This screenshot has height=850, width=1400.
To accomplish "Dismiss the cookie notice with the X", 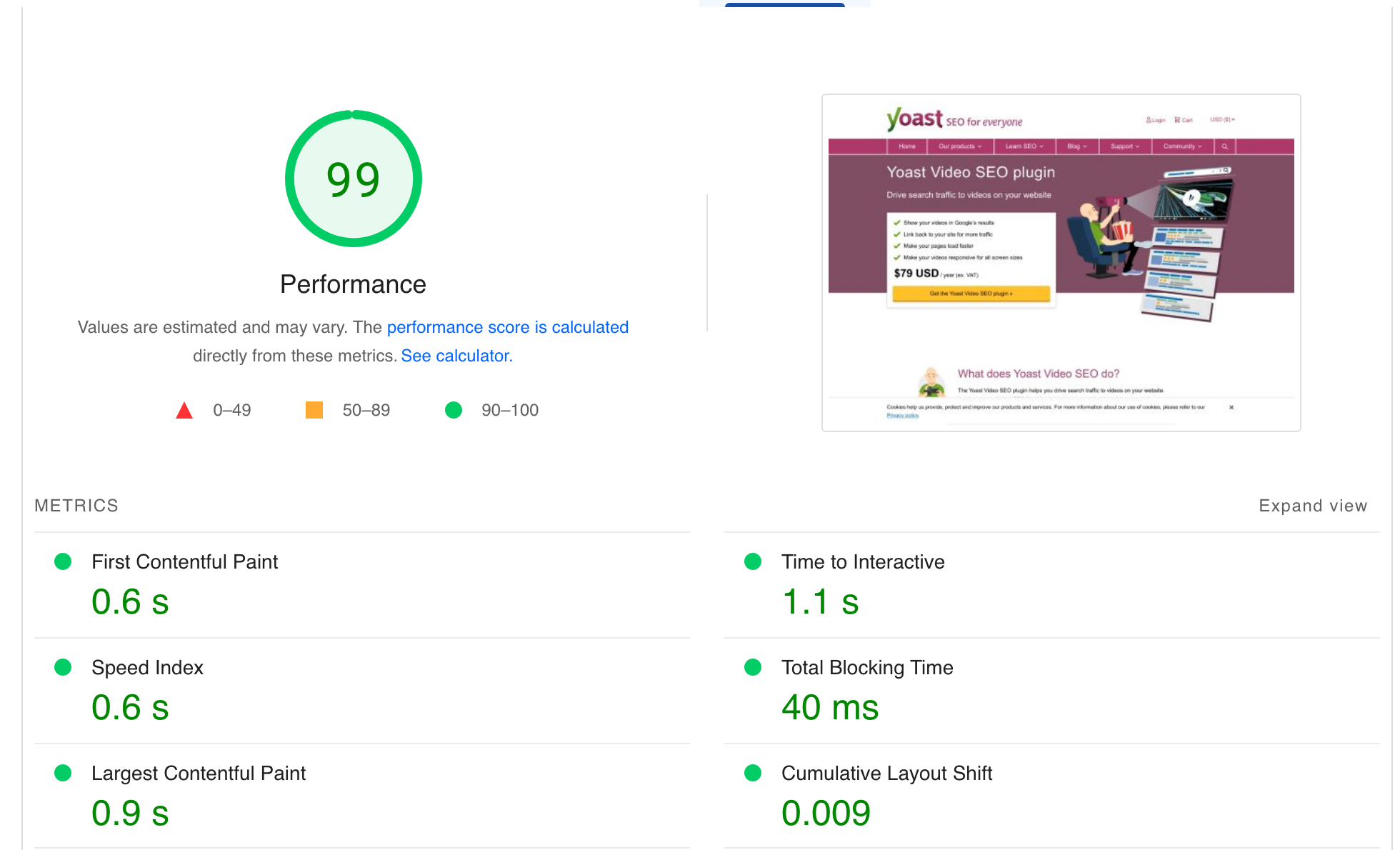I will tap(1231, 407).
